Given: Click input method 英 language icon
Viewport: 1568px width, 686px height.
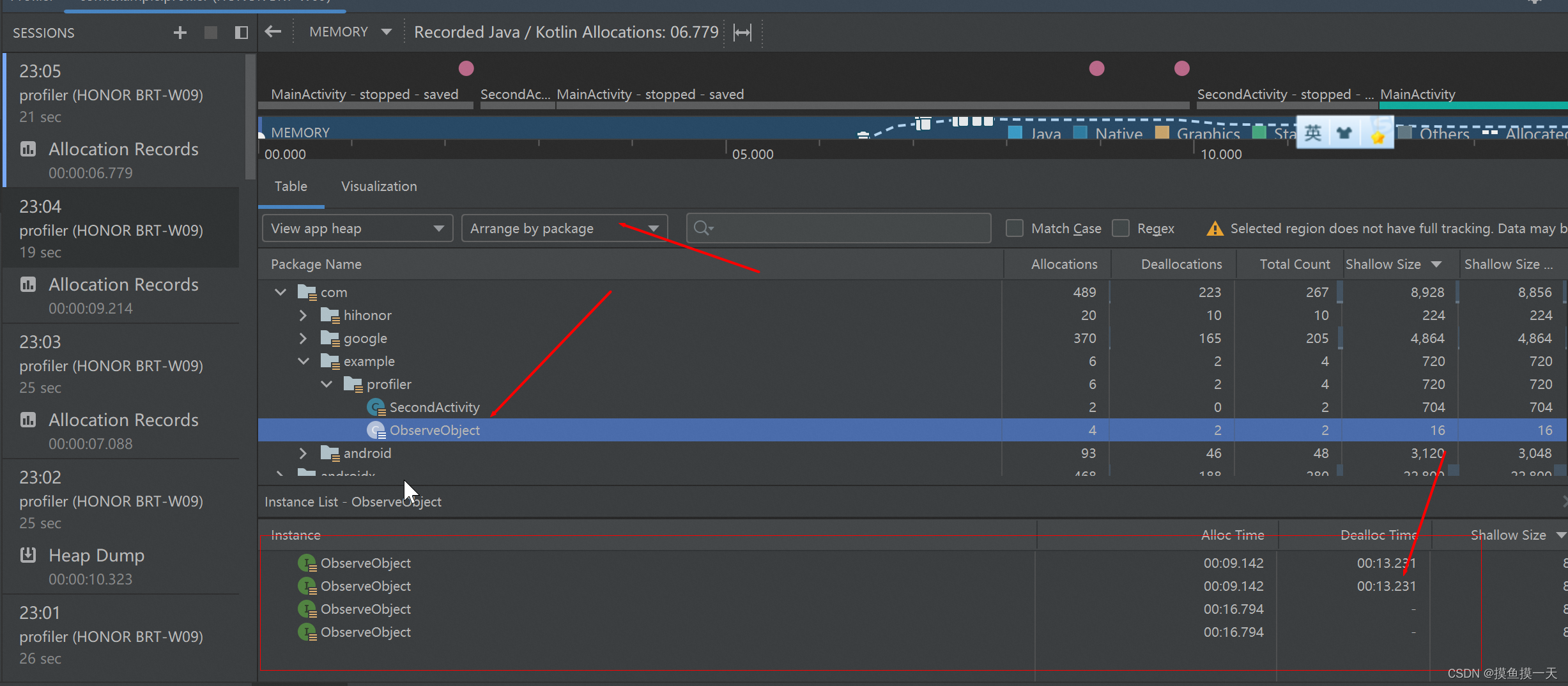Looking at the screenshot, I should pos(1313,133).
